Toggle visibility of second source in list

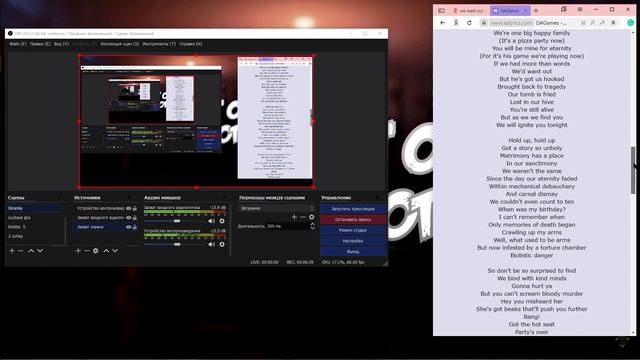[x=129, y=218]
